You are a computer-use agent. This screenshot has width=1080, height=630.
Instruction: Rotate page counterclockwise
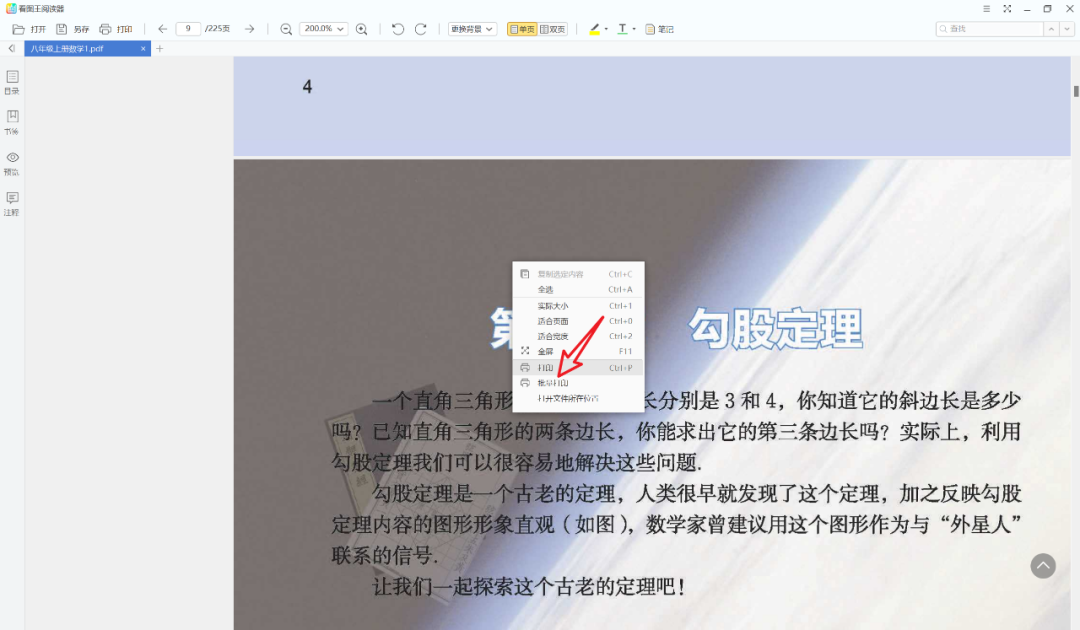(397, 29)
